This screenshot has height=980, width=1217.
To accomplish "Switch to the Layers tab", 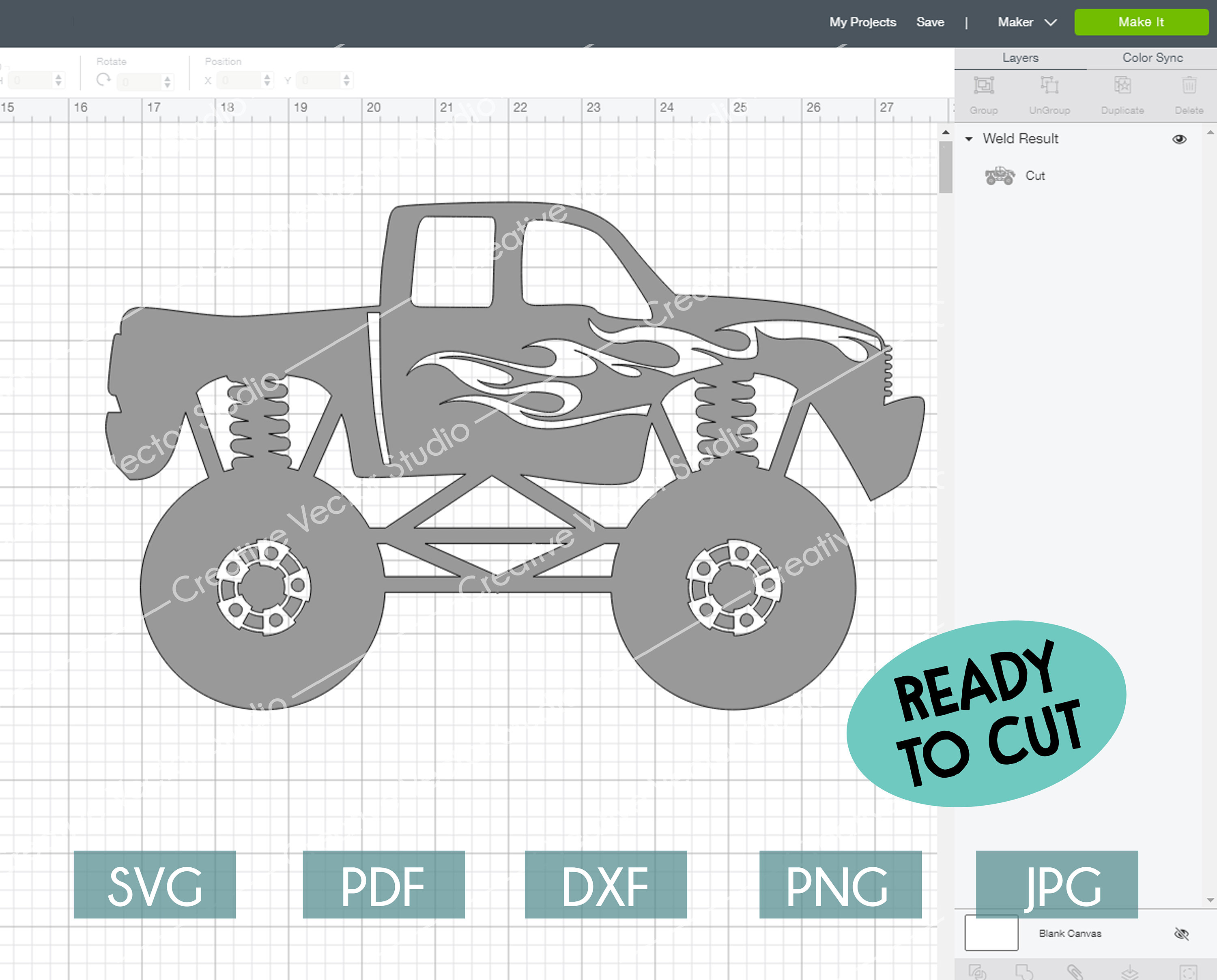I will pyautogui.click(x=1020, y=58).
